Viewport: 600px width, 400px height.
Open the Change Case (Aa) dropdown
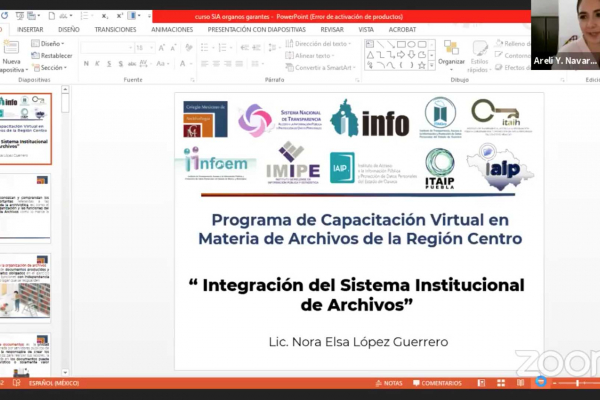click(162, 64)
